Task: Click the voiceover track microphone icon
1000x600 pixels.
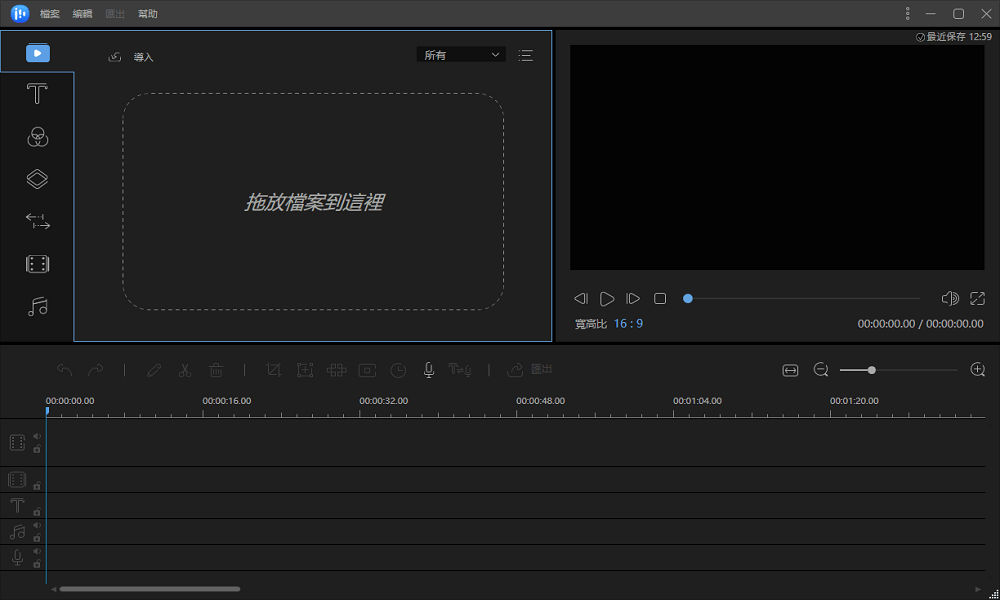Action: pyautogui.click(x=17, y=558)
